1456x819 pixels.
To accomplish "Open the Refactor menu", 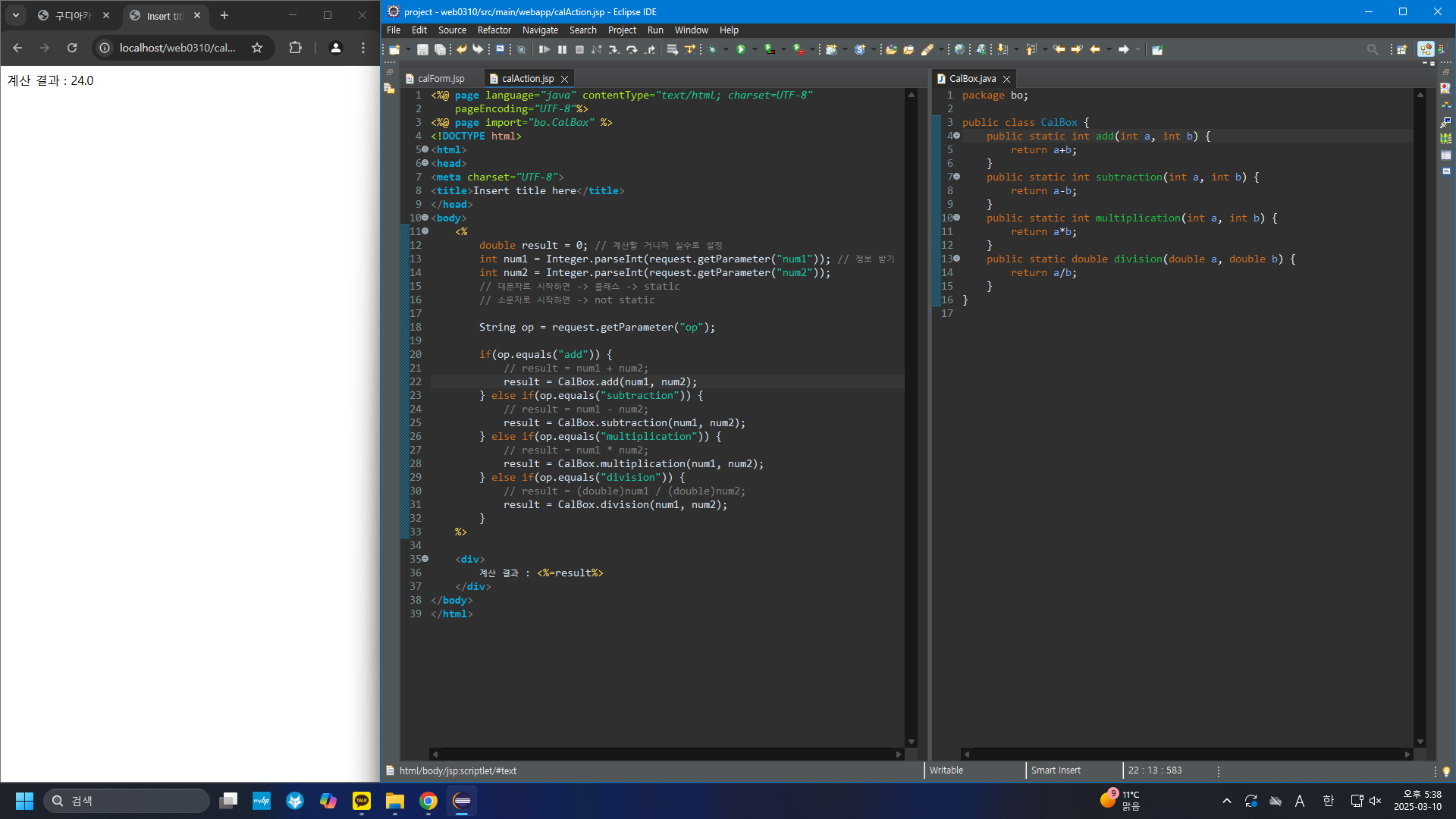I will click(494, 30).
